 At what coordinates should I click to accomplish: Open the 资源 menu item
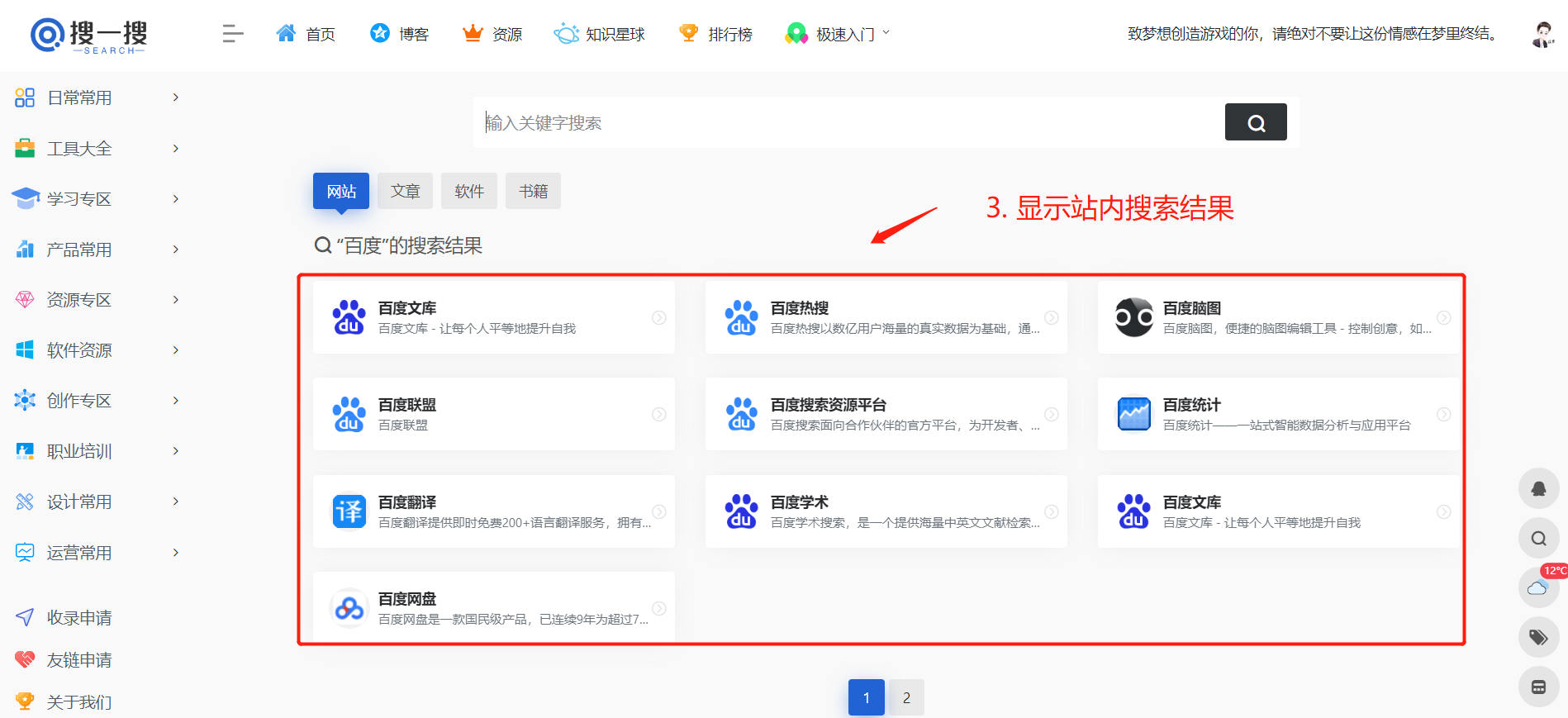tap(492, 34)
